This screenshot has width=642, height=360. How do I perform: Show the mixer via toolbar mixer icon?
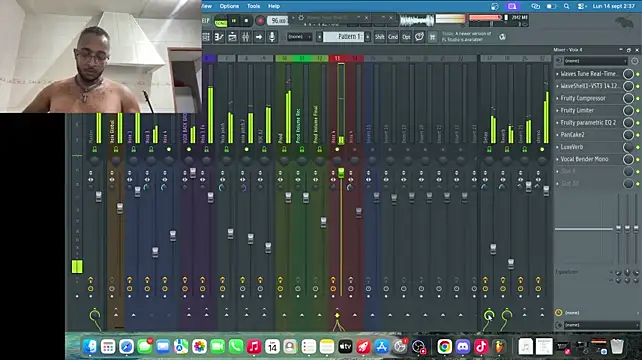tap(245, 37)
